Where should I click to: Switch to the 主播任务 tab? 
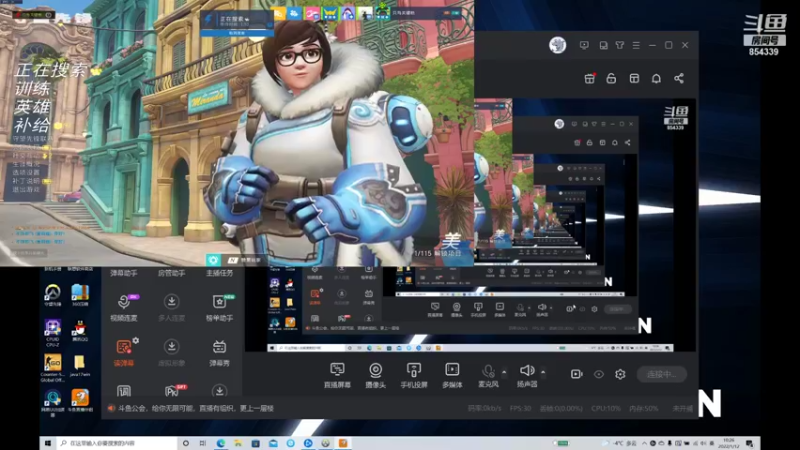219,273
